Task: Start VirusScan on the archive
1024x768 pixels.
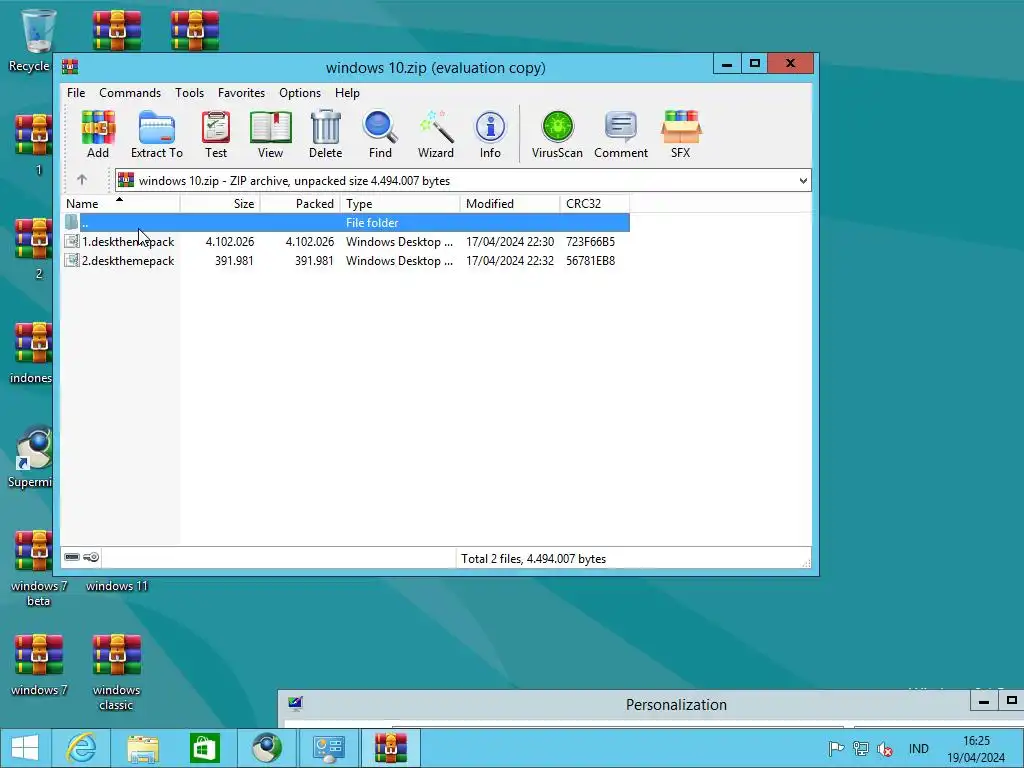Action: [557, 134]
